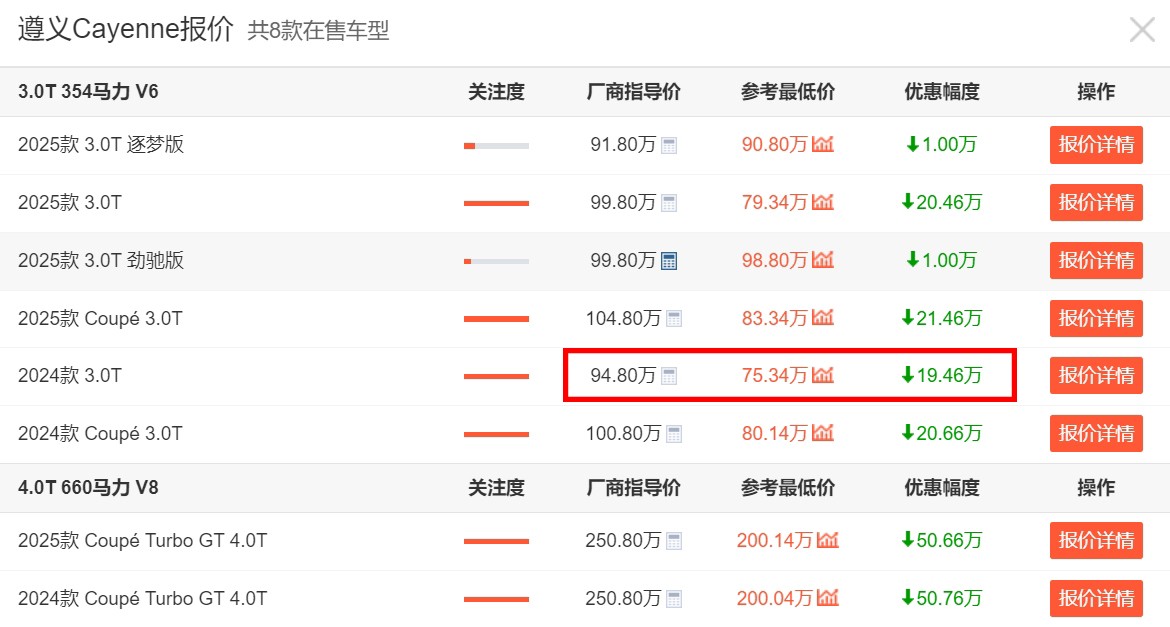The height and width of the screenshot is (627, 1170).
Task: Open calculator icon next to 2025款 3.0T 99.80万
Action: (669, 203)
